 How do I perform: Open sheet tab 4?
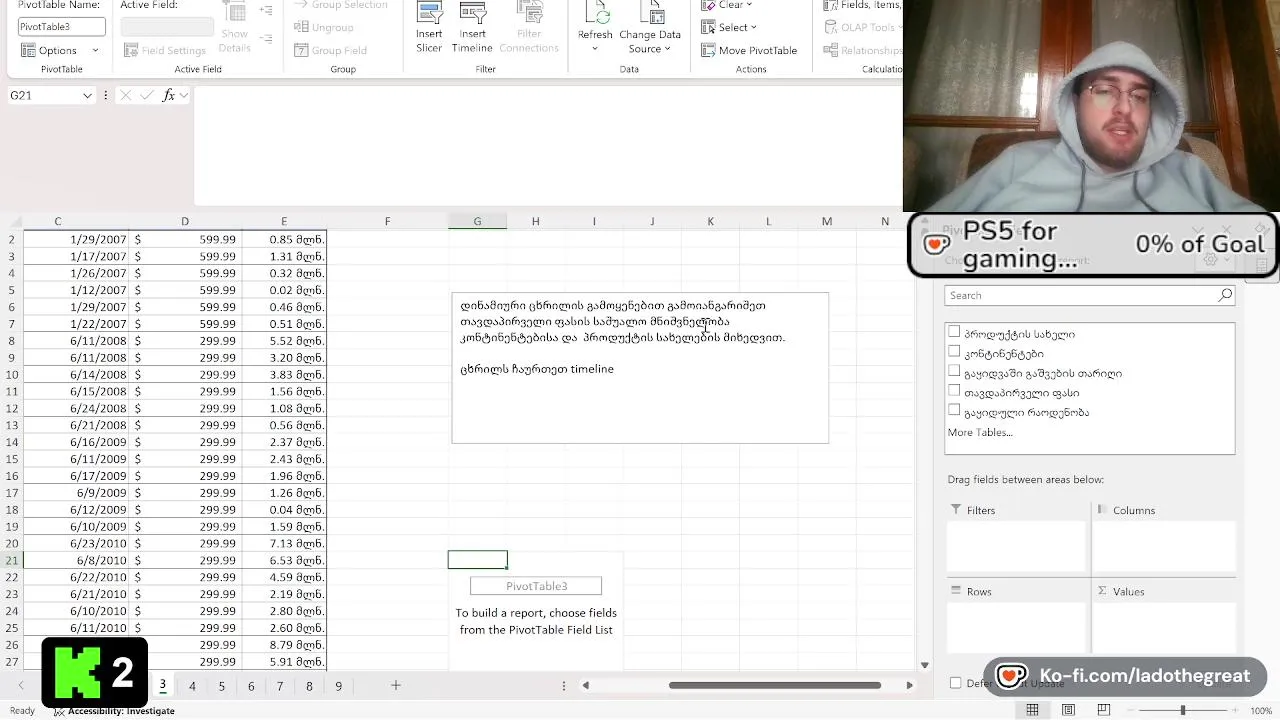192,686
